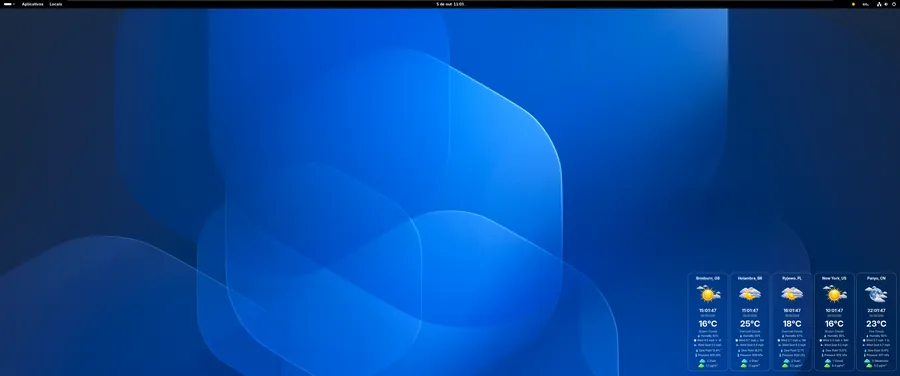This screenshot has width=900, height=376.
Task: Open the power icon in the system tray
Action: [894, 4]
